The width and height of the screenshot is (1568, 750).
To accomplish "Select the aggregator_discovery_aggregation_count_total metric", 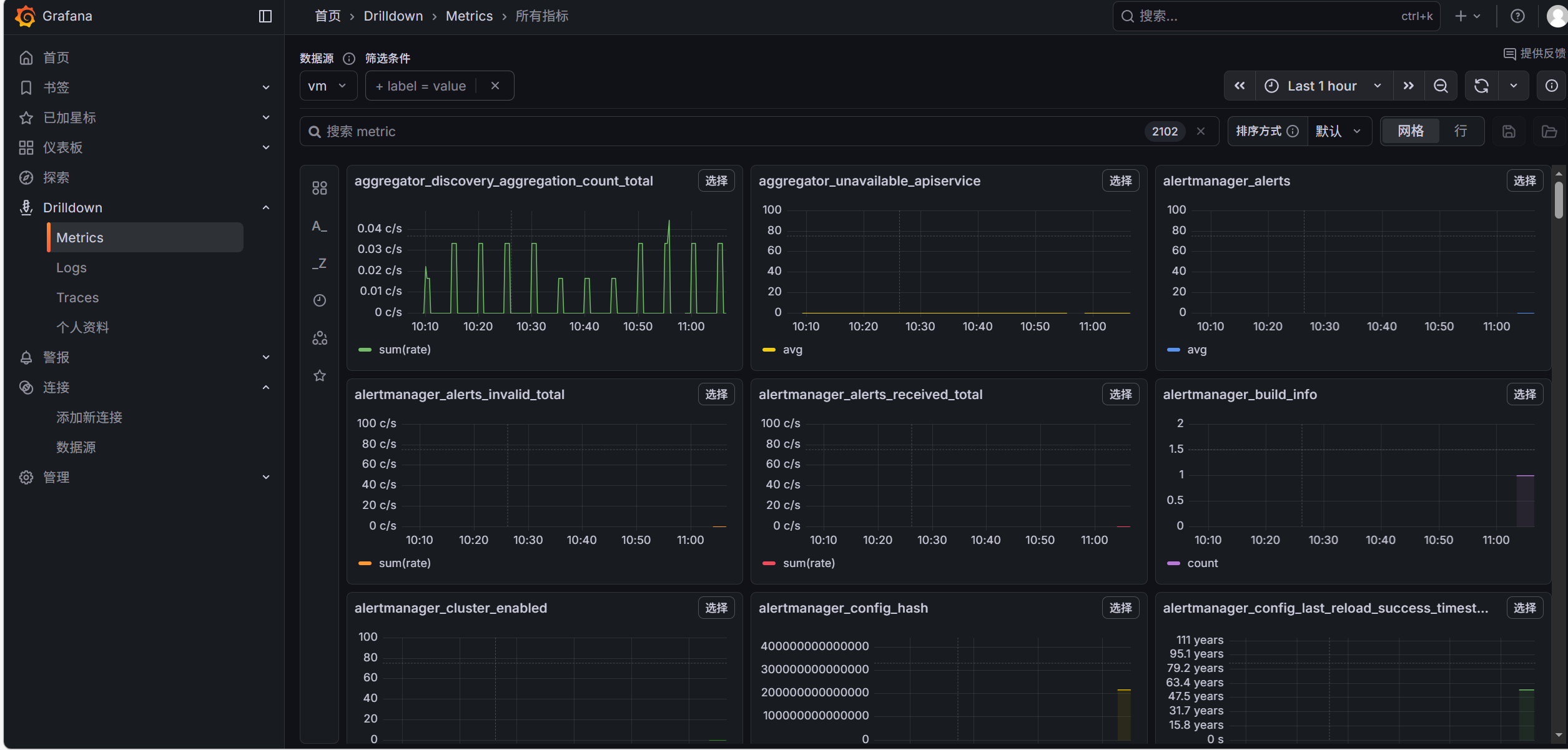I will [716, 181].
